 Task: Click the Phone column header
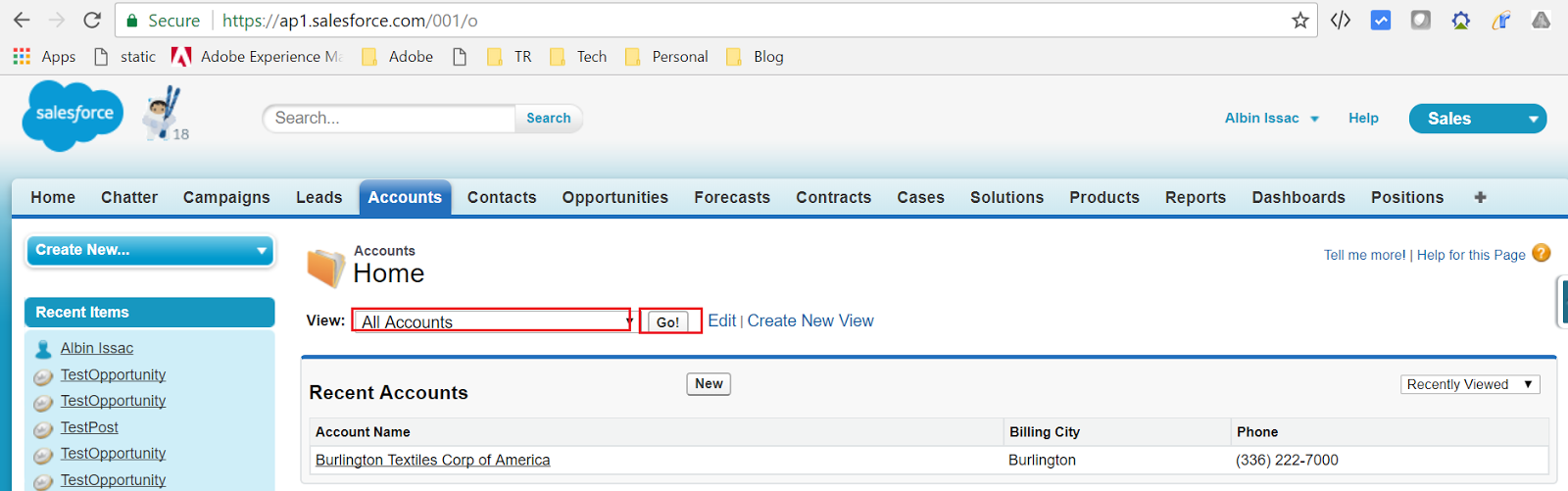(x=1257, y=431)
